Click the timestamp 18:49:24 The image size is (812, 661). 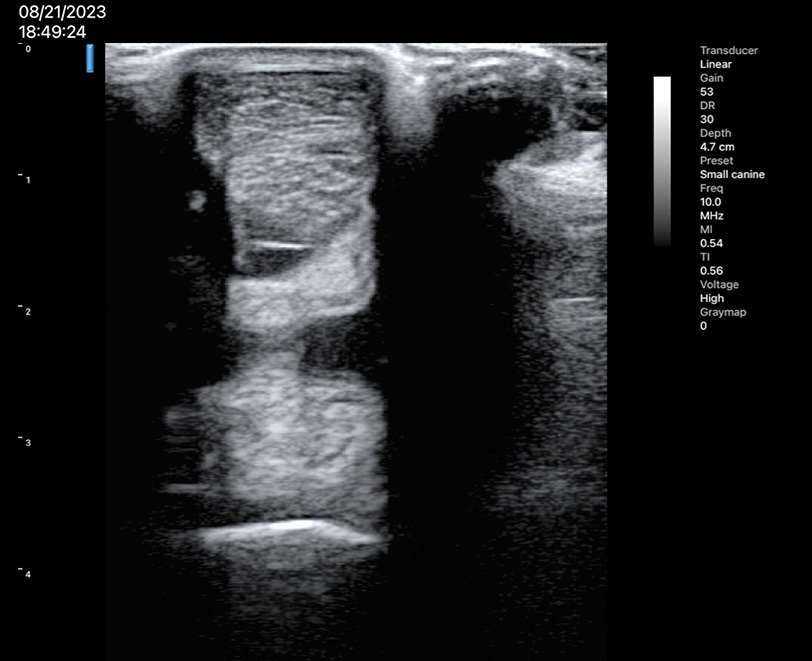pos(54,31)
